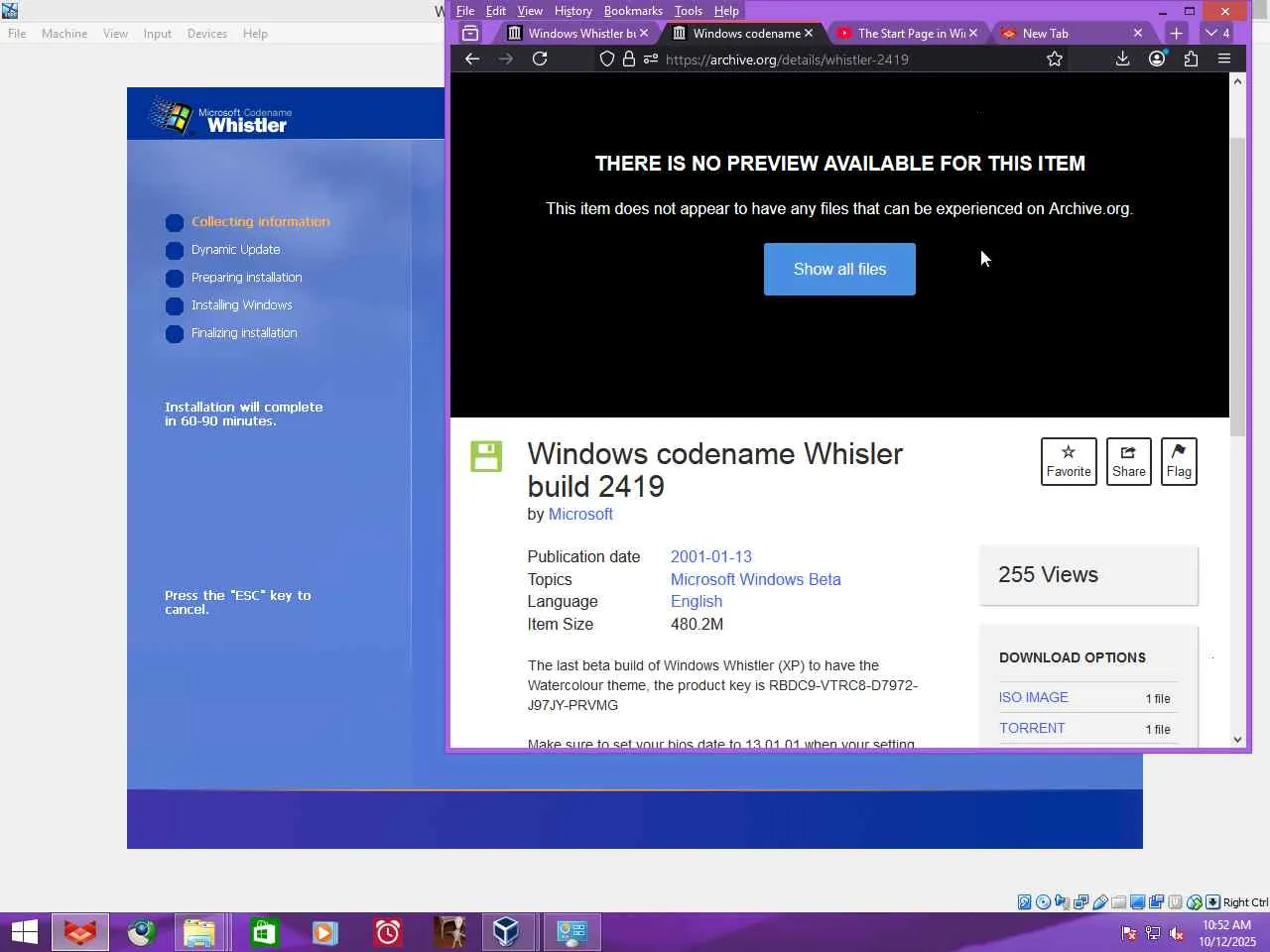Click the archive item floppy disk icon

486,456
